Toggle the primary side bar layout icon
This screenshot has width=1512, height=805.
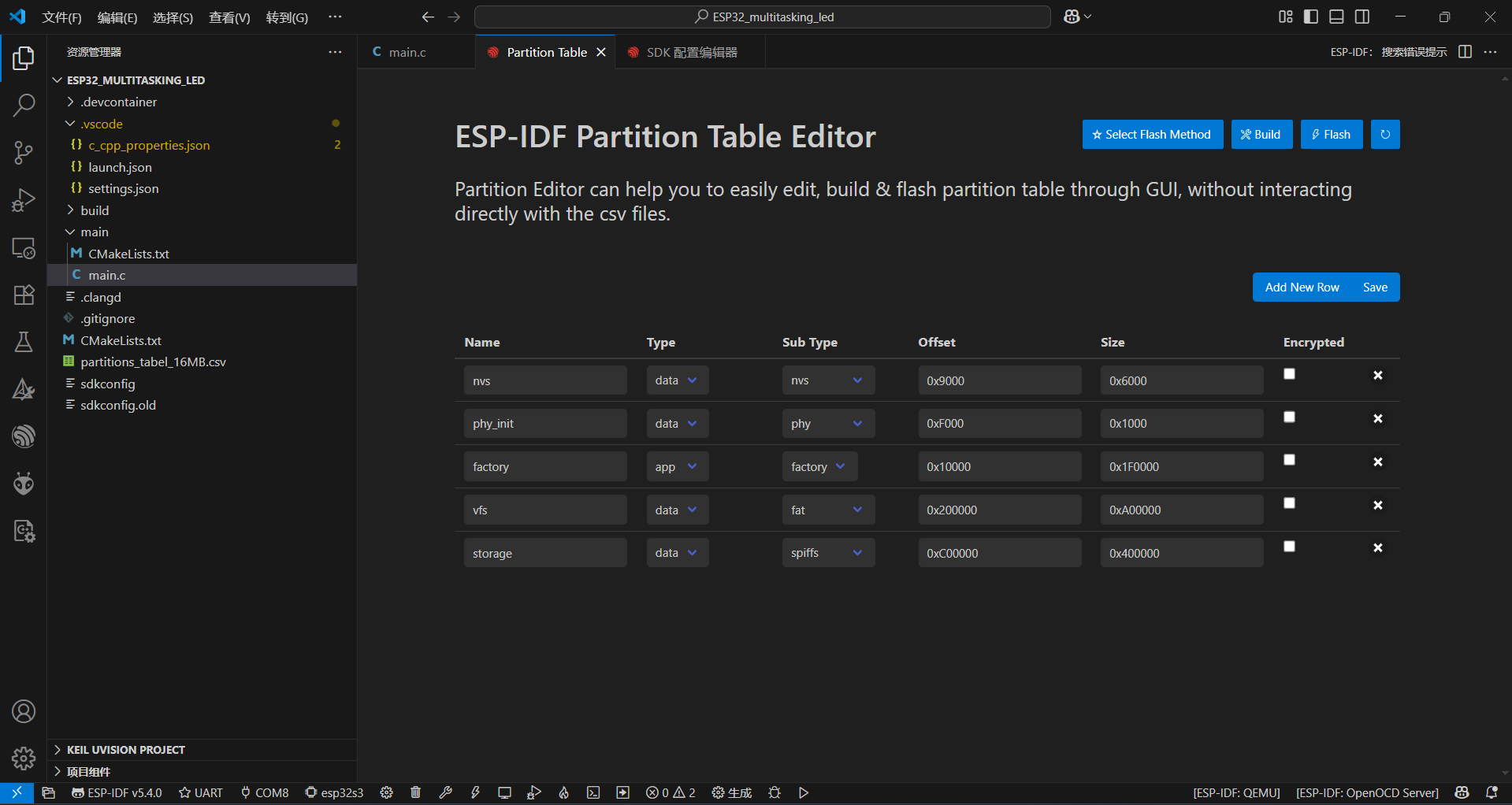click(x=1311, y=17)
